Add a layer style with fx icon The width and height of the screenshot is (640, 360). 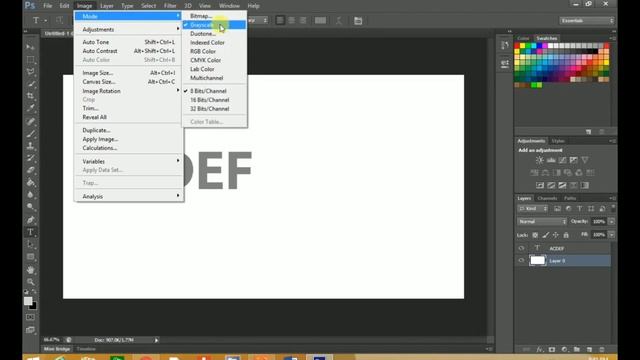click(540, 349)
